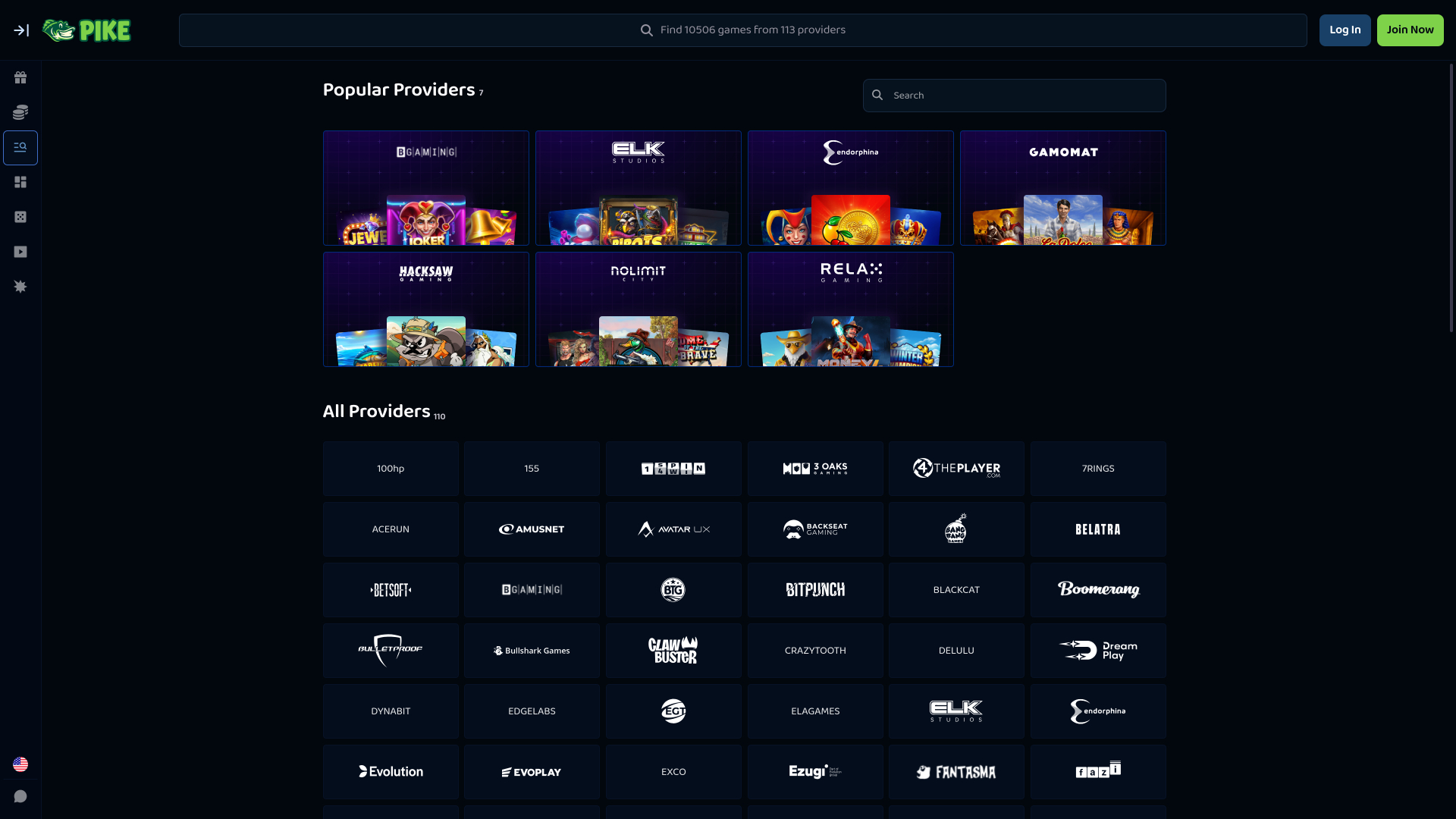Select the 4ThePlayer provider tile

click(956, 469)
